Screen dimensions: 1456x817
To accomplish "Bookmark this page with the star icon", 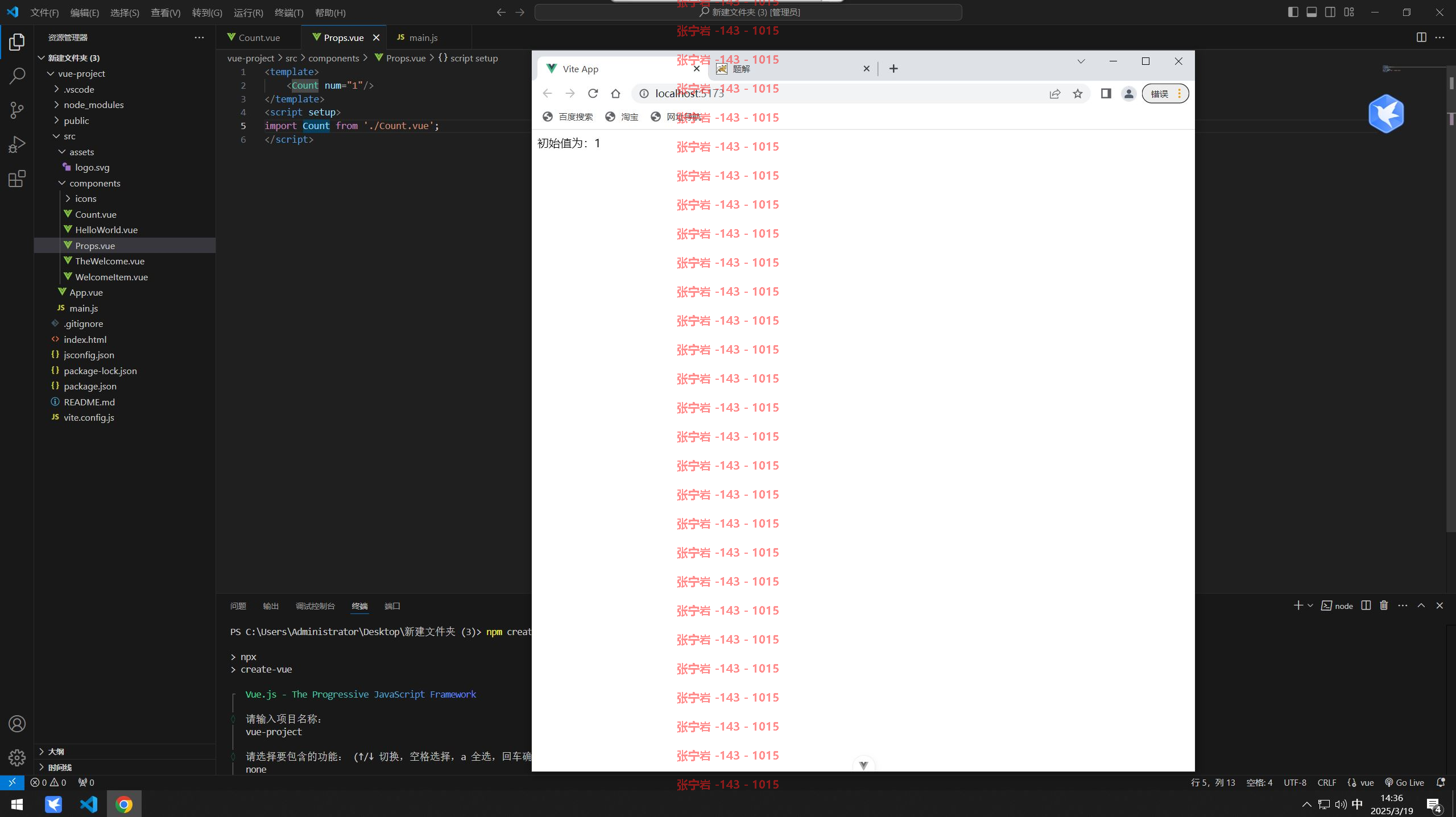I will 1078,93.
